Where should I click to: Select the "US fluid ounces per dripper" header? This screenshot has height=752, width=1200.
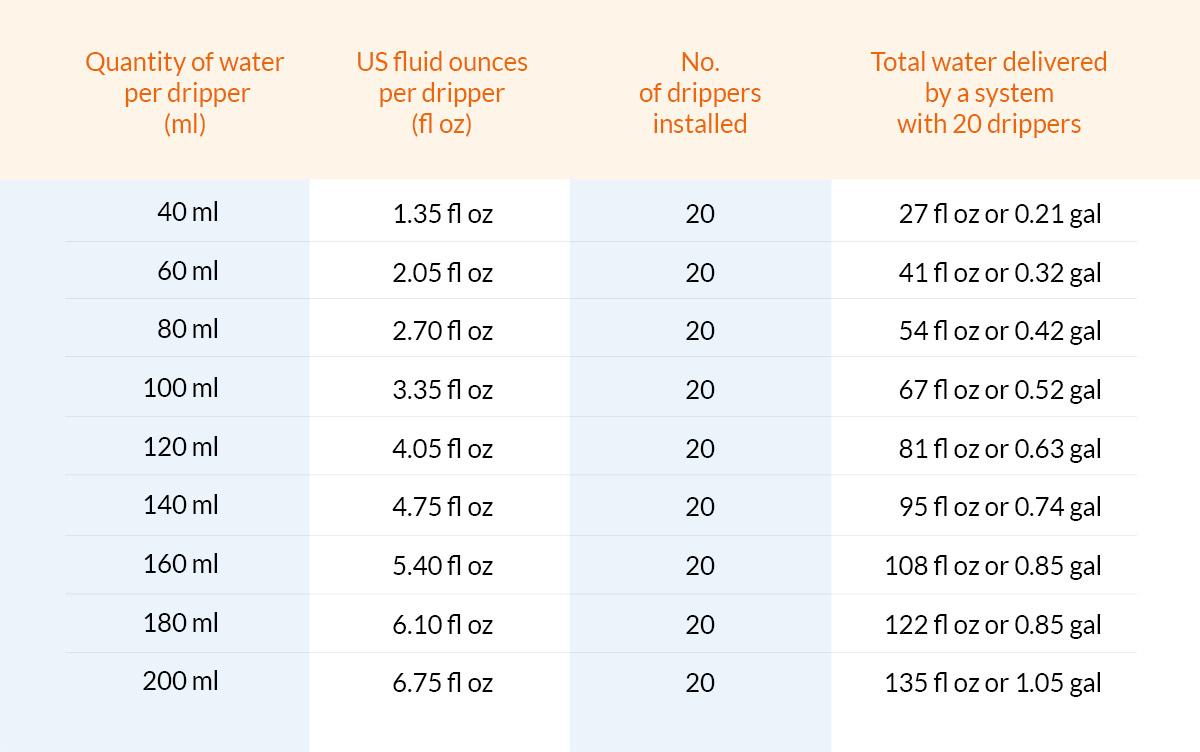click(x=442, y=93)
